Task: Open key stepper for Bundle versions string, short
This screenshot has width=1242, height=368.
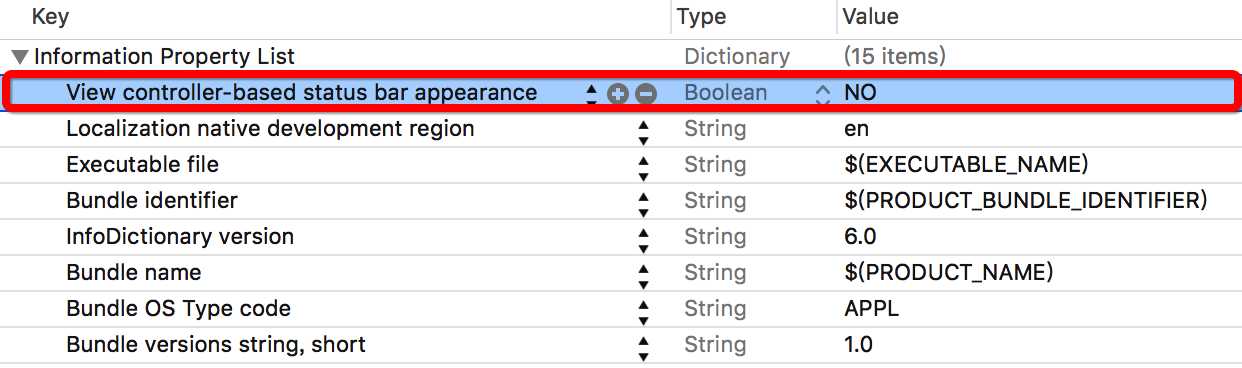Action: (x=643, y=346)
